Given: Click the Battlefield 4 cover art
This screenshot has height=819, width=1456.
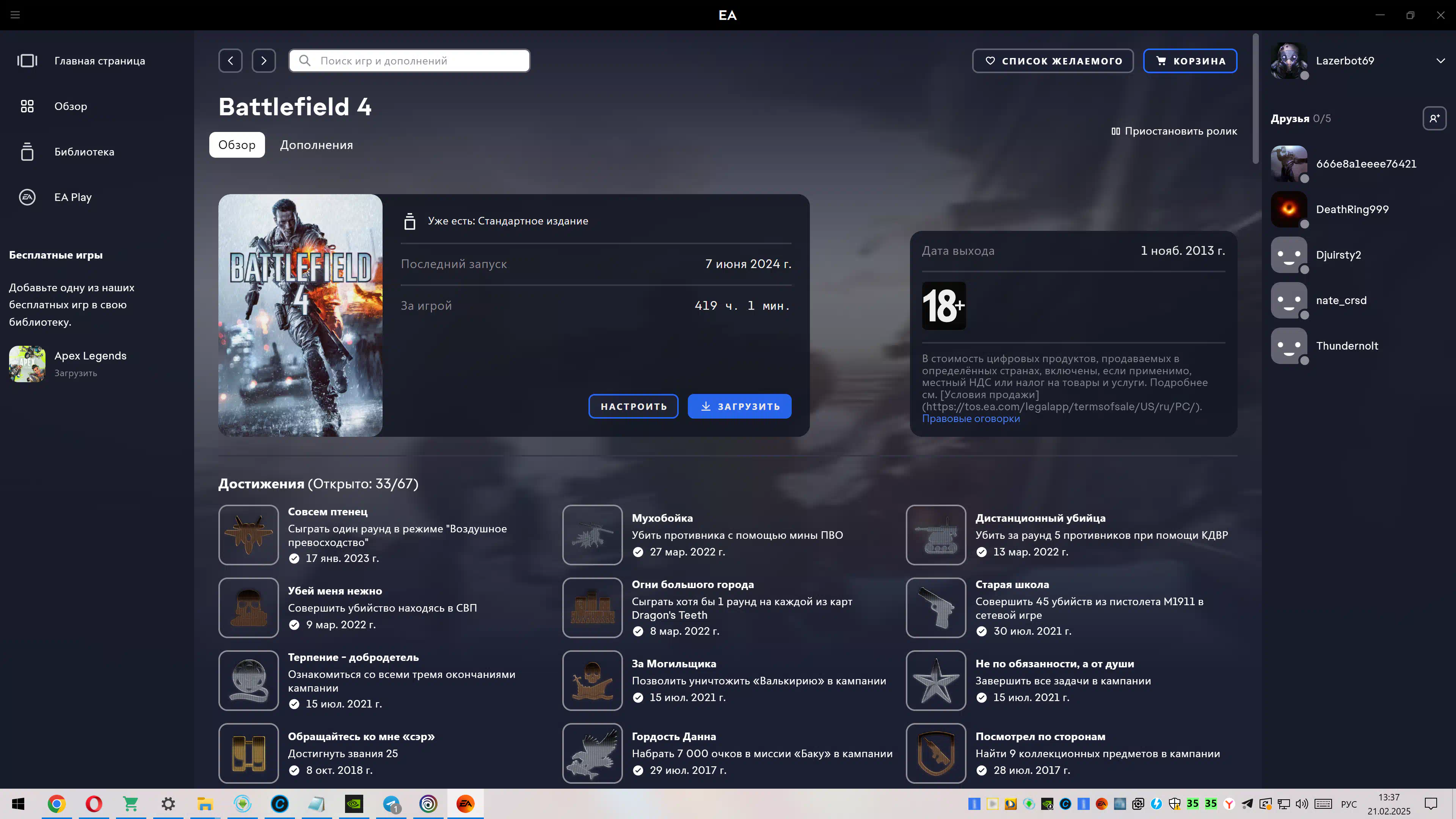Looking at the screenshot, I should pos(300,315).
